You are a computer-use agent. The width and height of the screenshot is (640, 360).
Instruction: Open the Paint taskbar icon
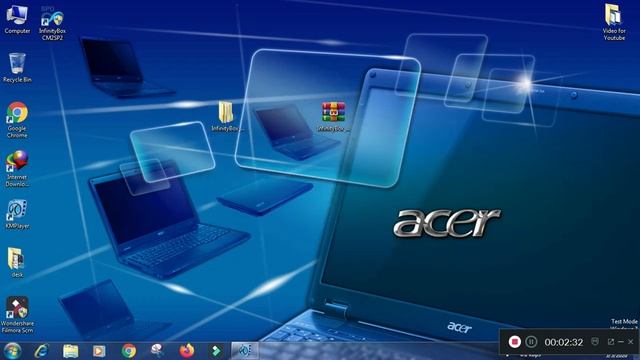[x=158, y=351]
